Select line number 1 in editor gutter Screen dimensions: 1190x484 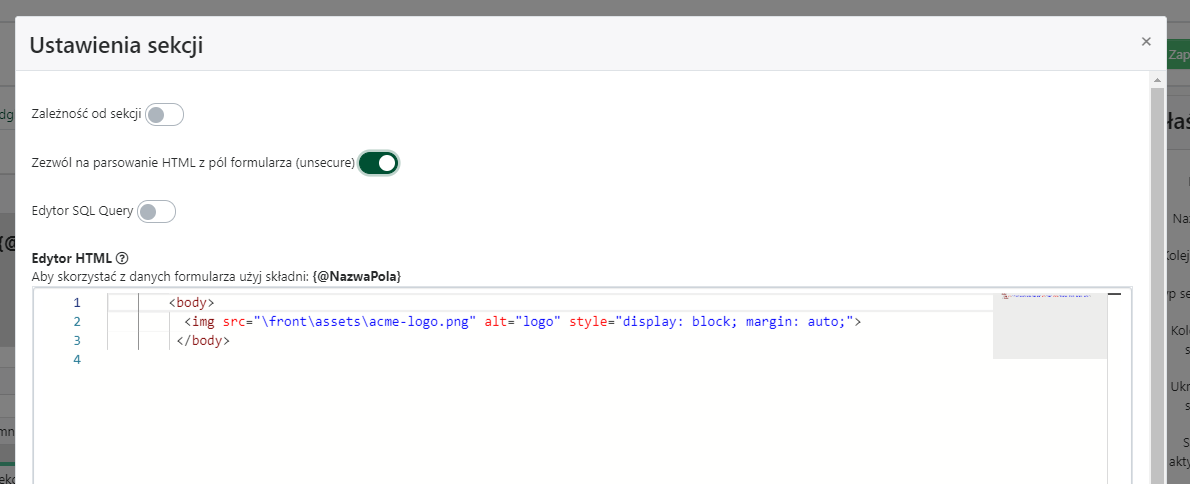tap(76, 303)
